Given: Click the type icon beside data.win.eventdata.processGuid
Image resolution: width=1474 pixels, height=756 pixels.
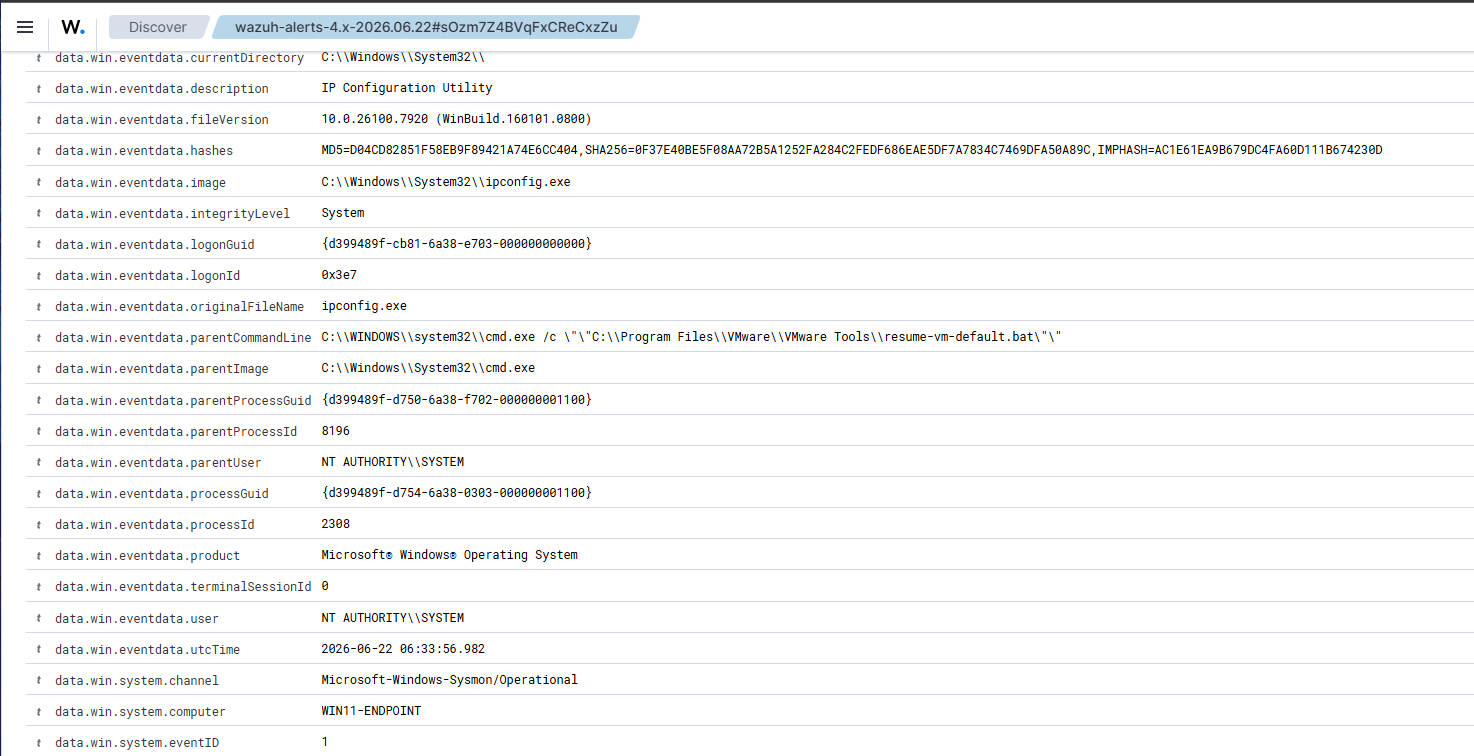Looking at the screenshot, I should (38, 494).
